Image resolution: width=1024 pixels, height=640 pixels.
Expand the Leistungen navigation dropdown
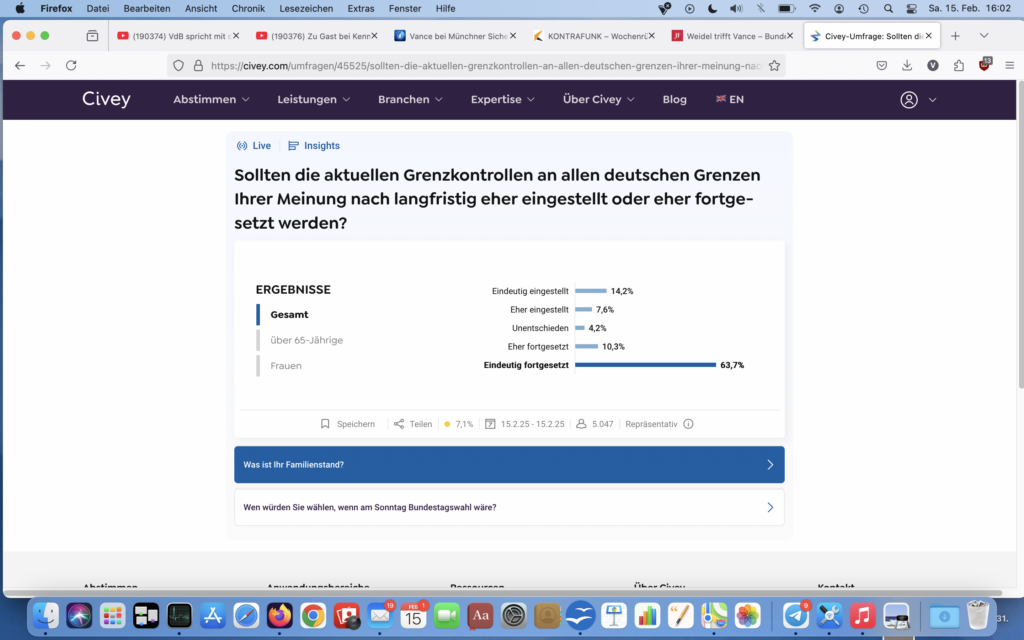[313, 100]
